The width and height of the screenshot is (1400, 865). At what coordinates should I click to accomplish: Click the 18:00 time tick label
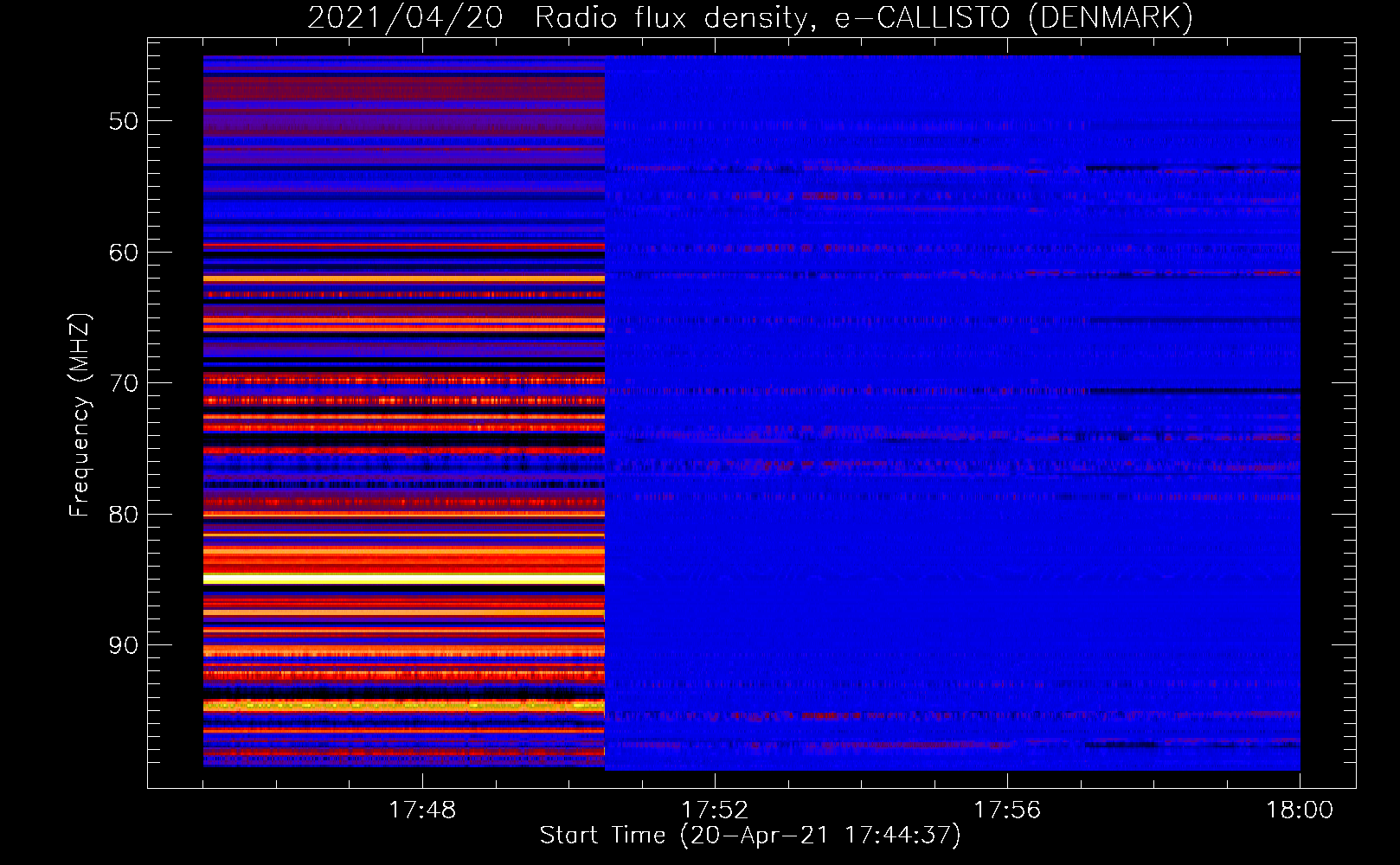pyautogui.click(x=1300, y=811)
